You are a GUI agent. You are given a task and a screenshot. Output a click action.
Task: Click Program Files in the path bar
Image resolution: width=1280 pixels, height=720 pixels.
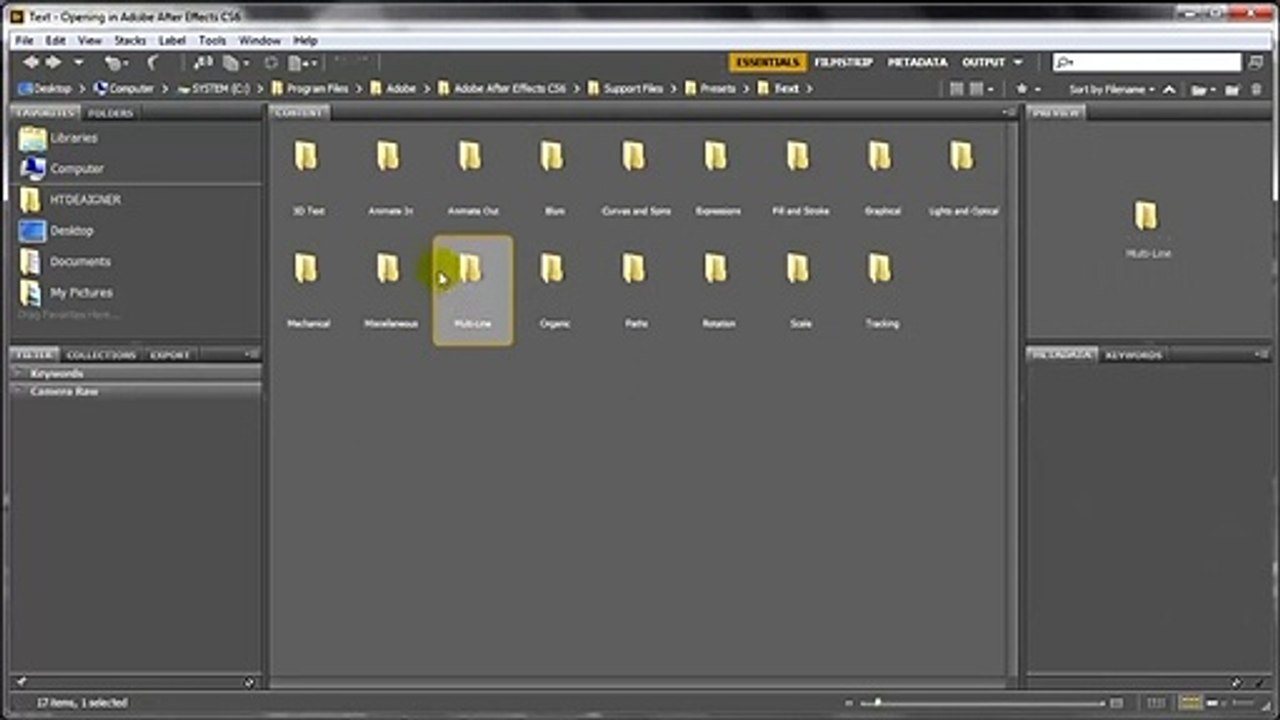point(311,89)
